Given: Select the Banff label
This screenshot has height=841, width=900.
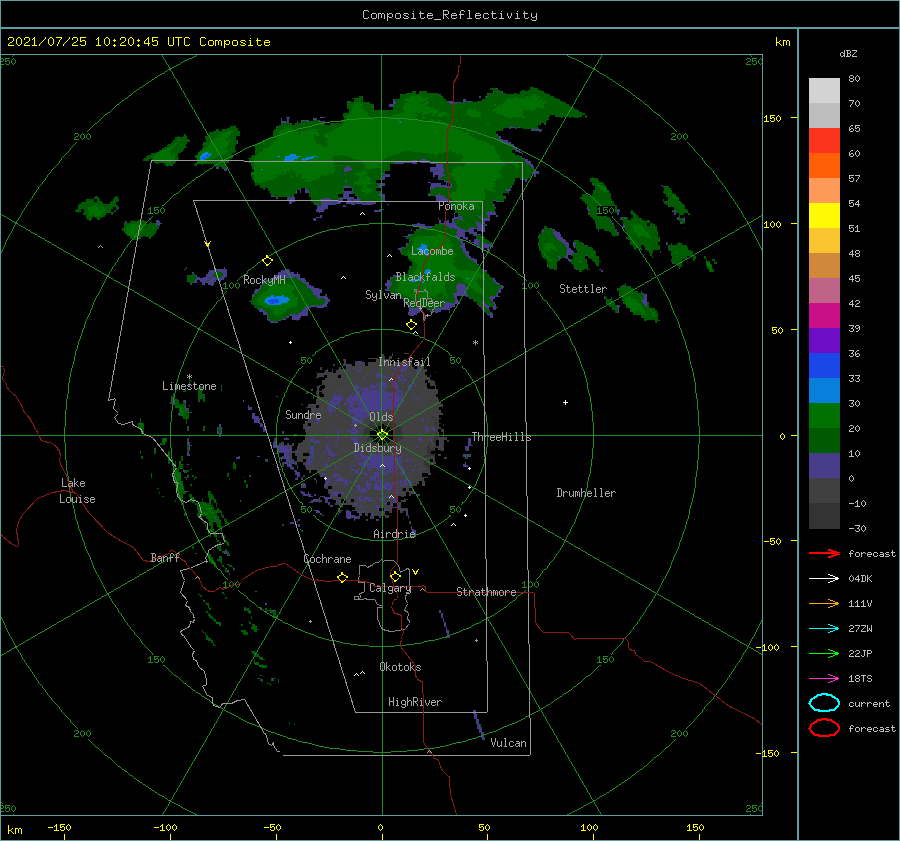Looking at the screenshot, I should pos(165,557).
